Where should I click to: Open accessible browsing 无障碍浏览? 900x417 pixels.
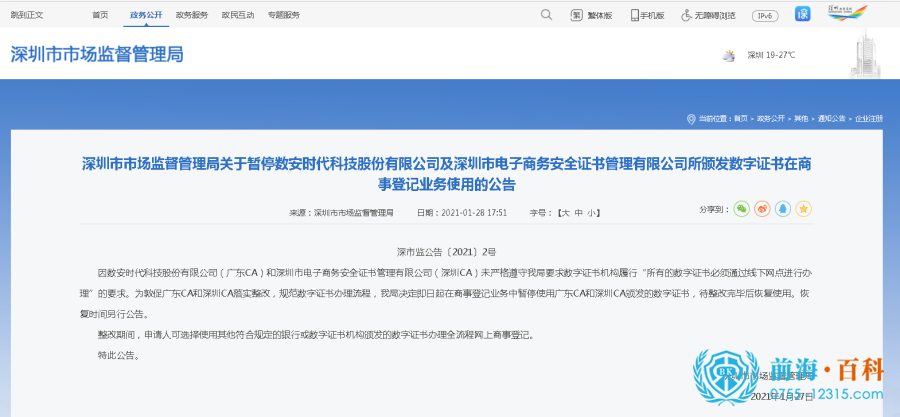[708, 15]
